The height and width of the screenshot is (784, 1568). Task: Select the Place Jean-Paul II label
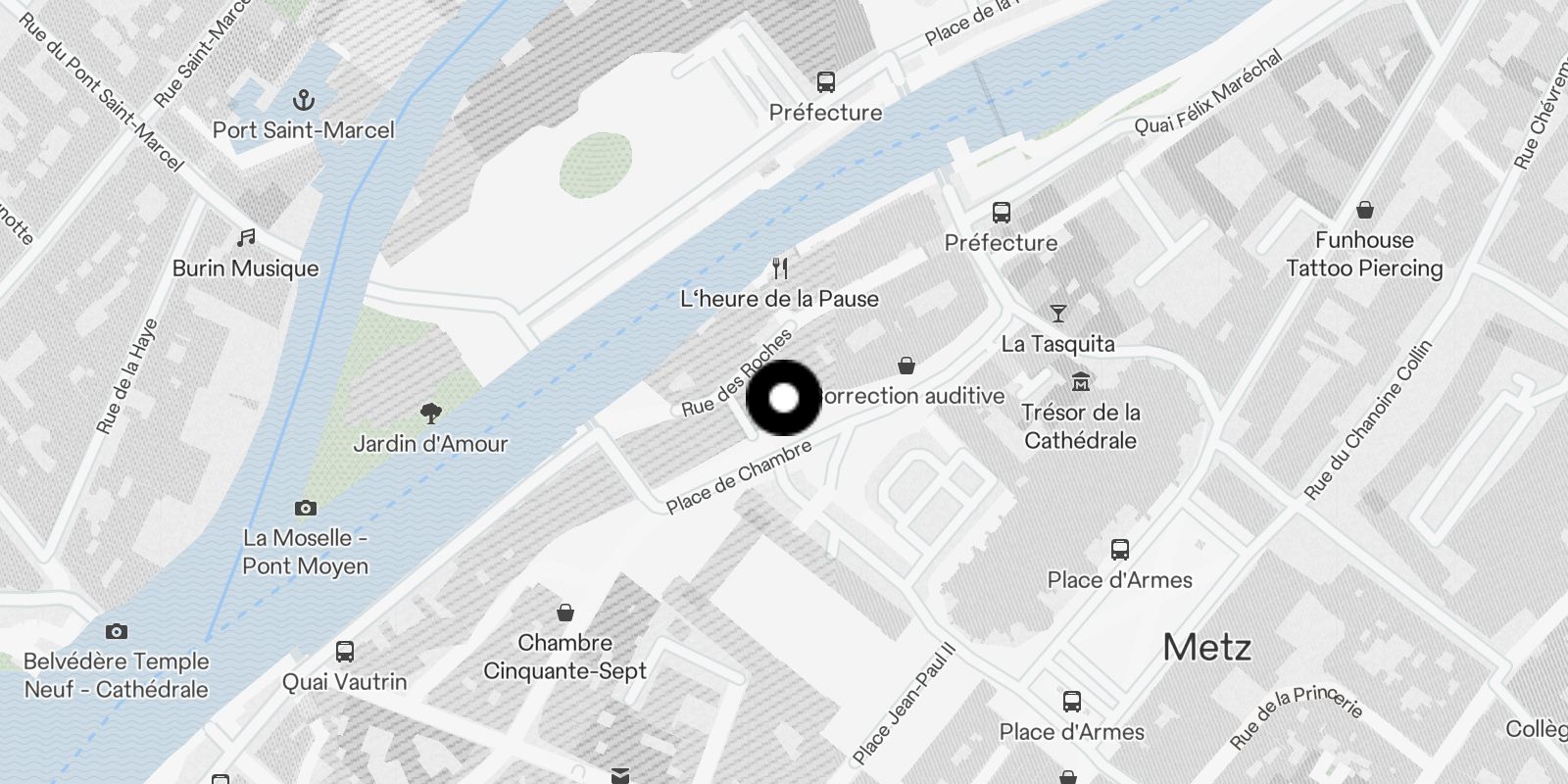point(904,704)
